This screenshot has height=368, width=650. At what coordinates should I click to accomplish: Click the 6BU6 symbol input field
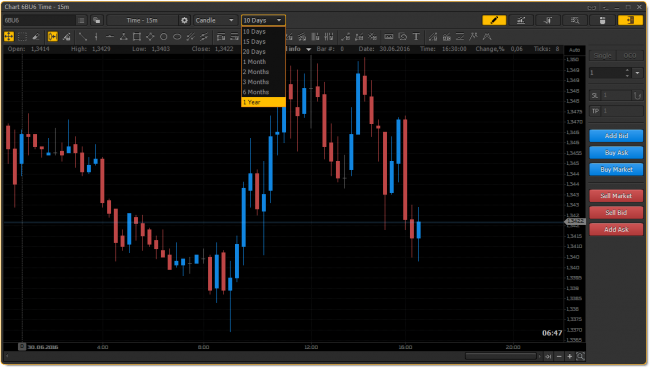click(x=39, y=20)
